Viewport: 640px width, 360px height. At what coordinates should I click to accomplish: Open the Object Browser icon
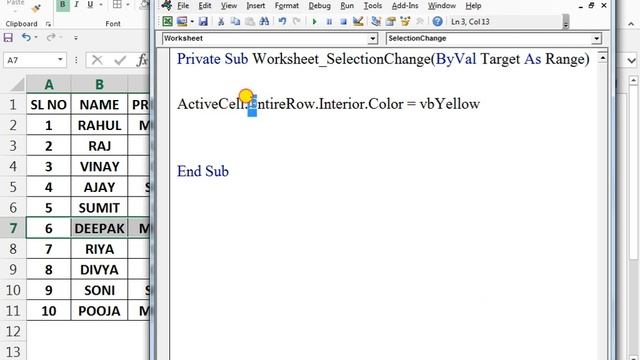point(405,22)
